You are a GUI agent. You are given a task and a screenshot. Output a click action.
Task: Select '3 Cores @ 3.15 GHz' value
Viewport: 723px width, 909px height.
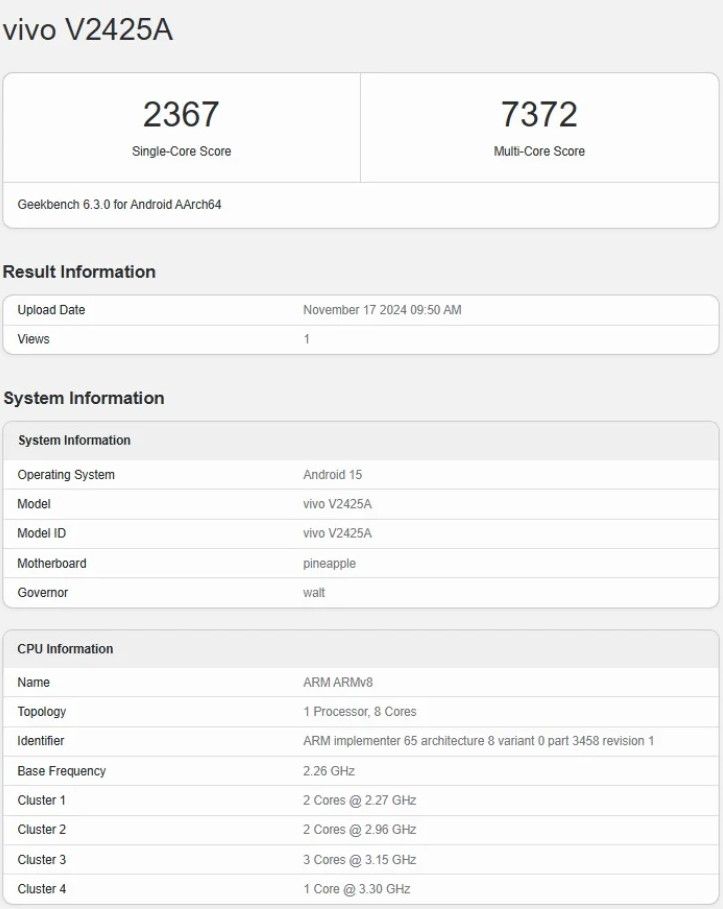click(x=359, y=860)
